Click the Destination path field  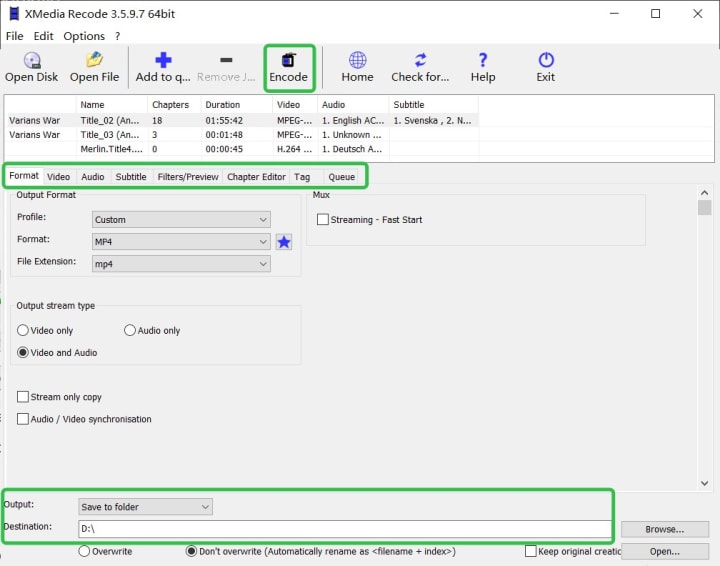tap(344, 529)
